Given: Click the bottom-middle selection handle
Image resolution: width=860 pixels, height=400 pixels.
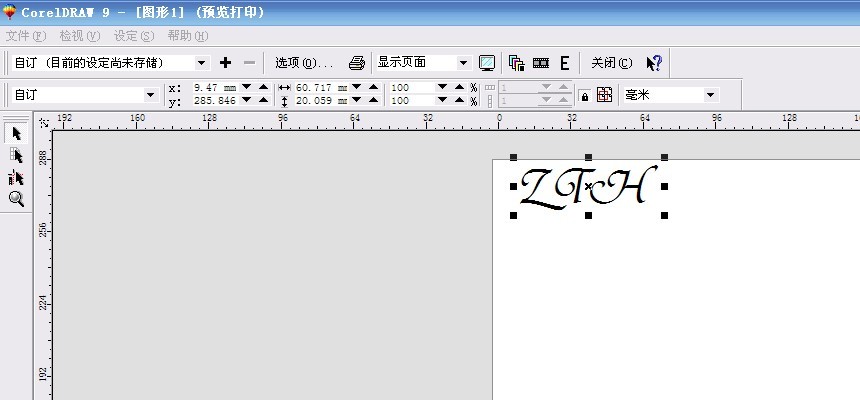Looking at the screenshot, I should tap(589, 216).
